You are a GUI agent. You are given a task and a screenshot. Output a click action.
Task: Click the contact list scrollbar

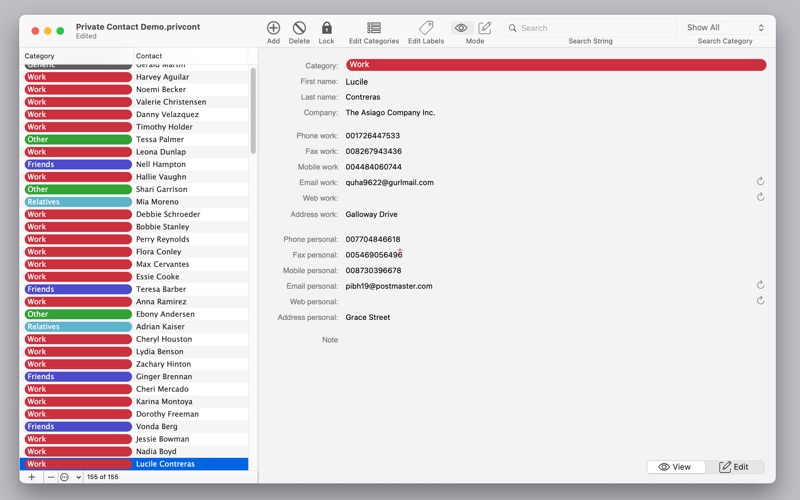[x=253, y=111]
